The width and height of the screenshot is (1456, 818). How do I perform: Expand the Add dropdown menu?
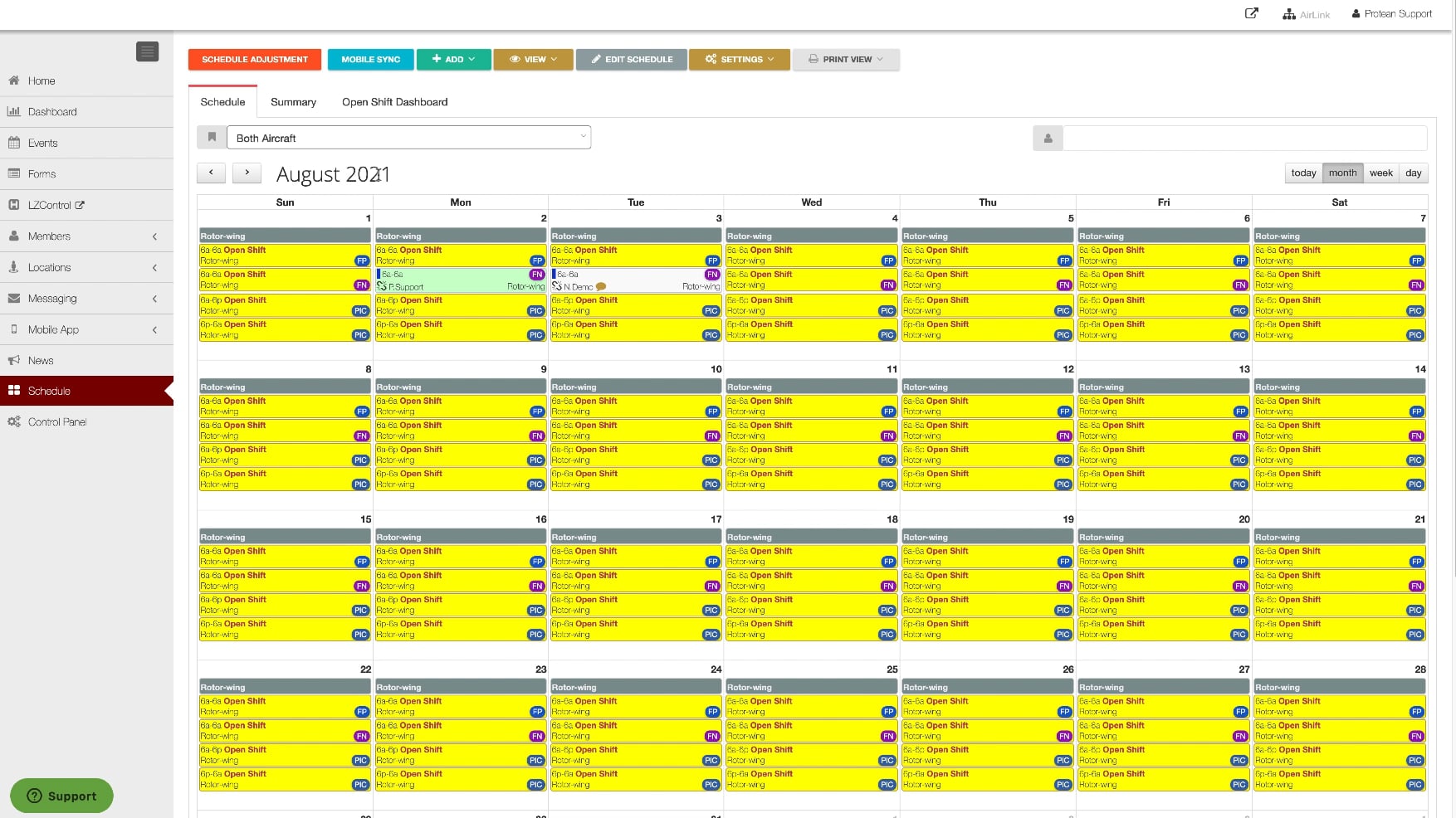point(453,59)
